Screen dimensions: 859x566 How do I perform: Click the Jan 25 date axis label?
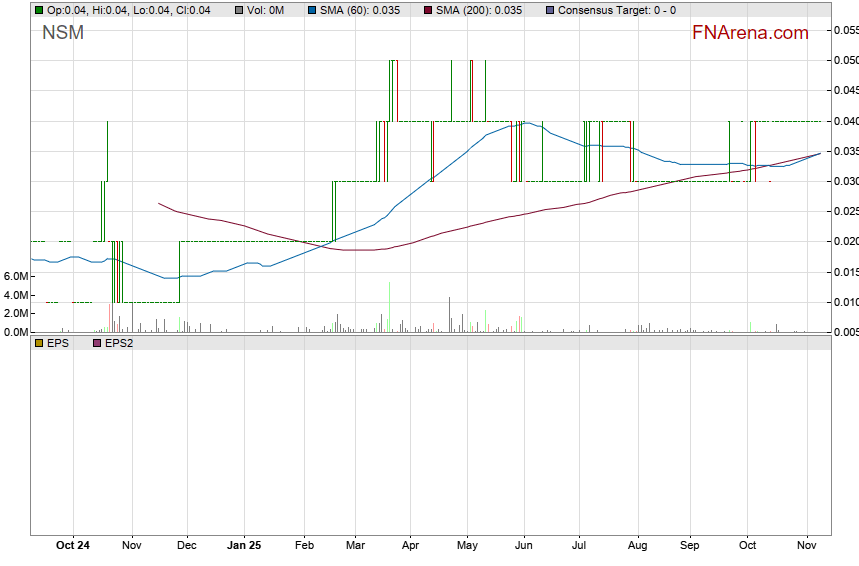point(245,546)
